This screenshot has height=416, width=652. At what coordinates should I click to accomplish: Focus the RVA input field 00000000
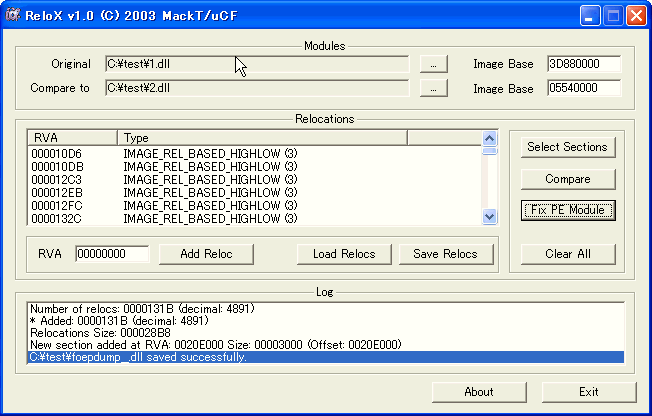[x=112, y=254]
